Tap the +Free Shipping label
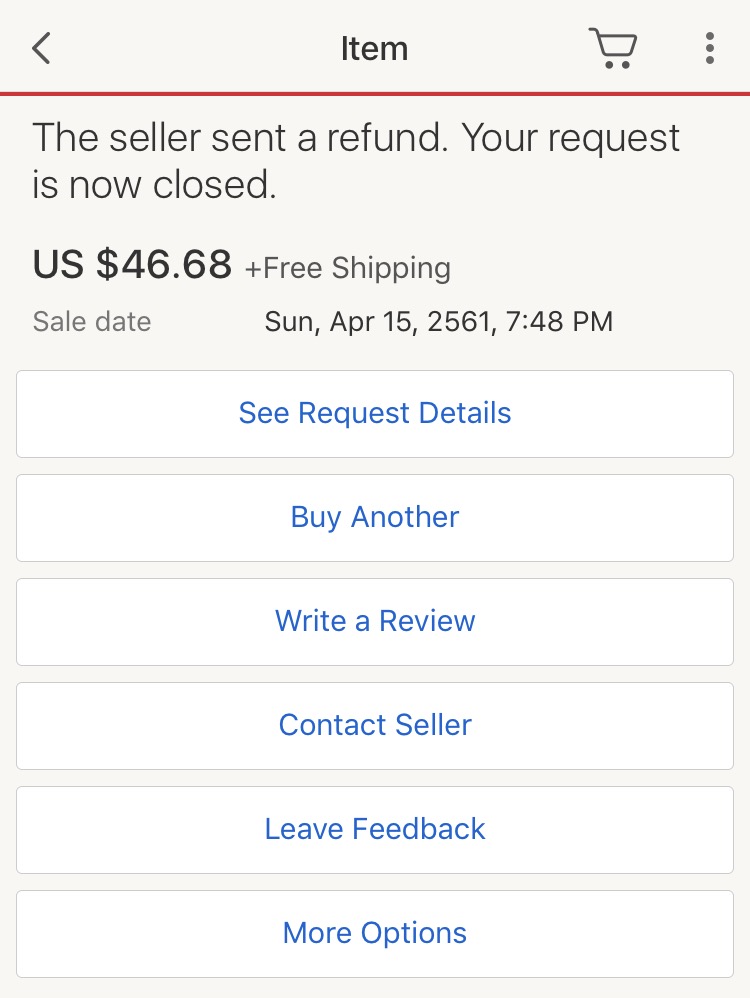This screenshot has height=998, width=750. (x=348, y=268)
